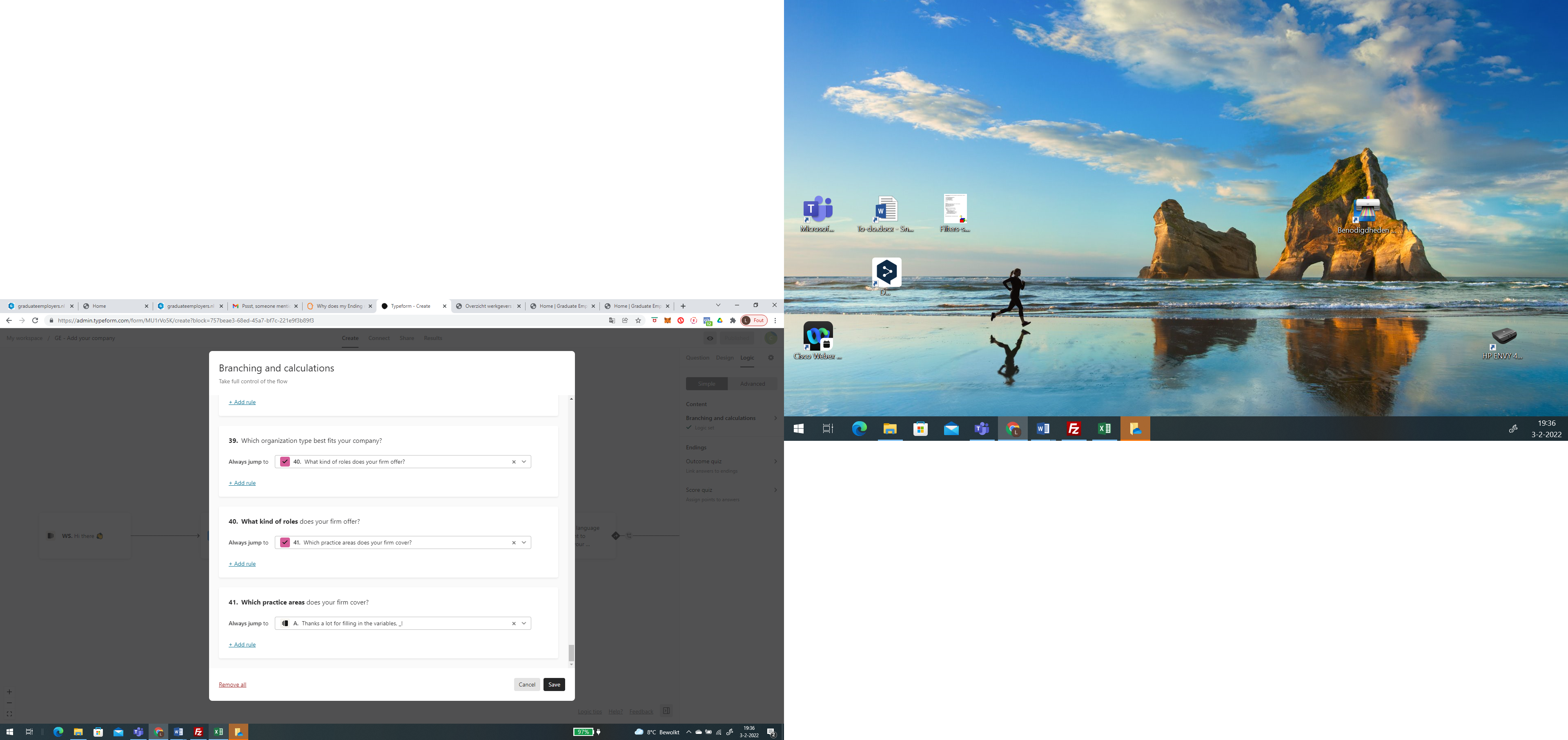Click Remove all link in dialog
This screenshot has height=740, width=1568.
click(232, 684)
